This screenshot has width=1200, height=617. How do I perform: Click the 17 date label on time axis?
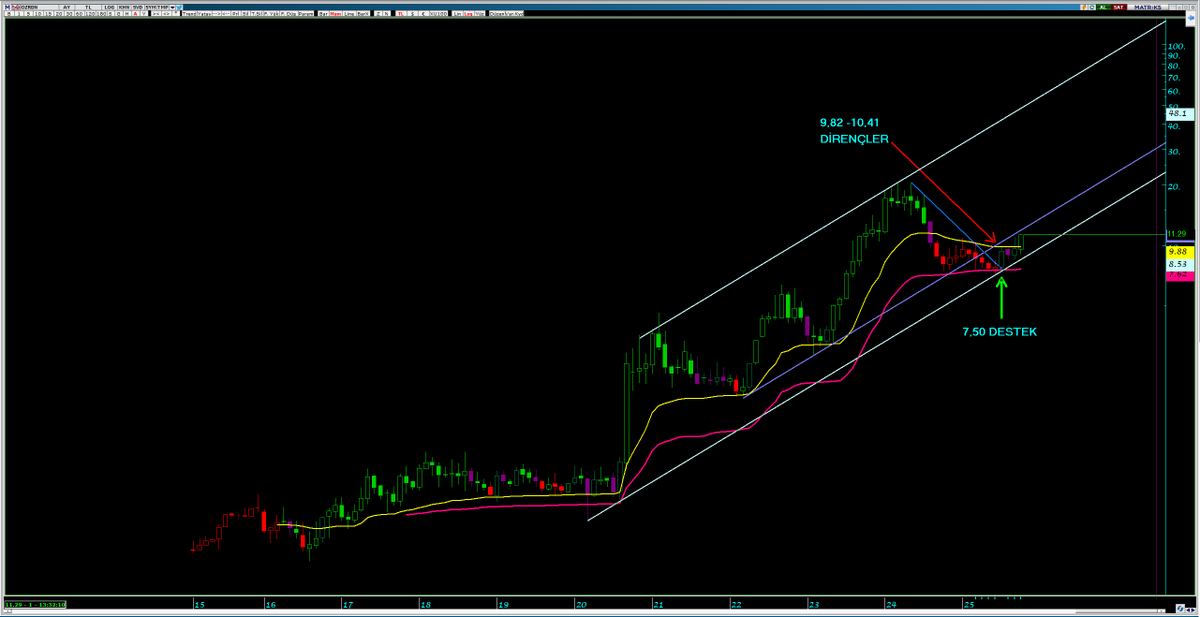click(x=349, y=605)
